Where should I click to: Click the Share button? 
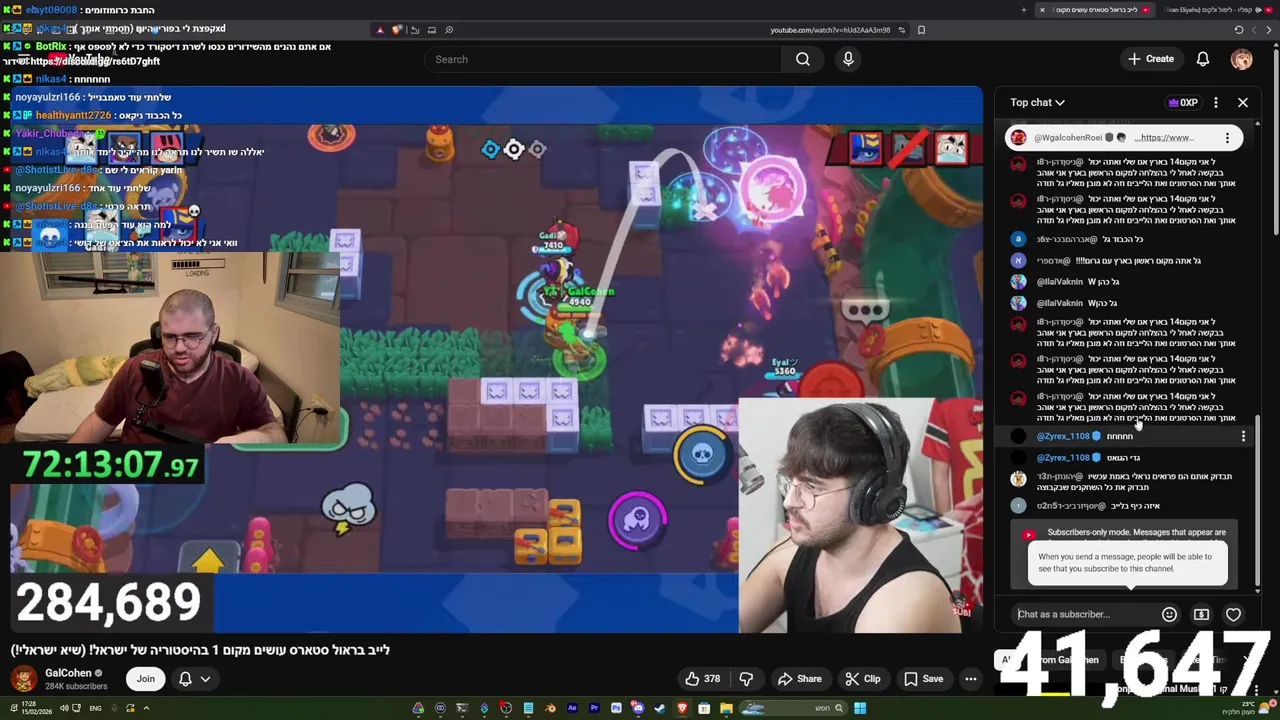tap(799, 679)
